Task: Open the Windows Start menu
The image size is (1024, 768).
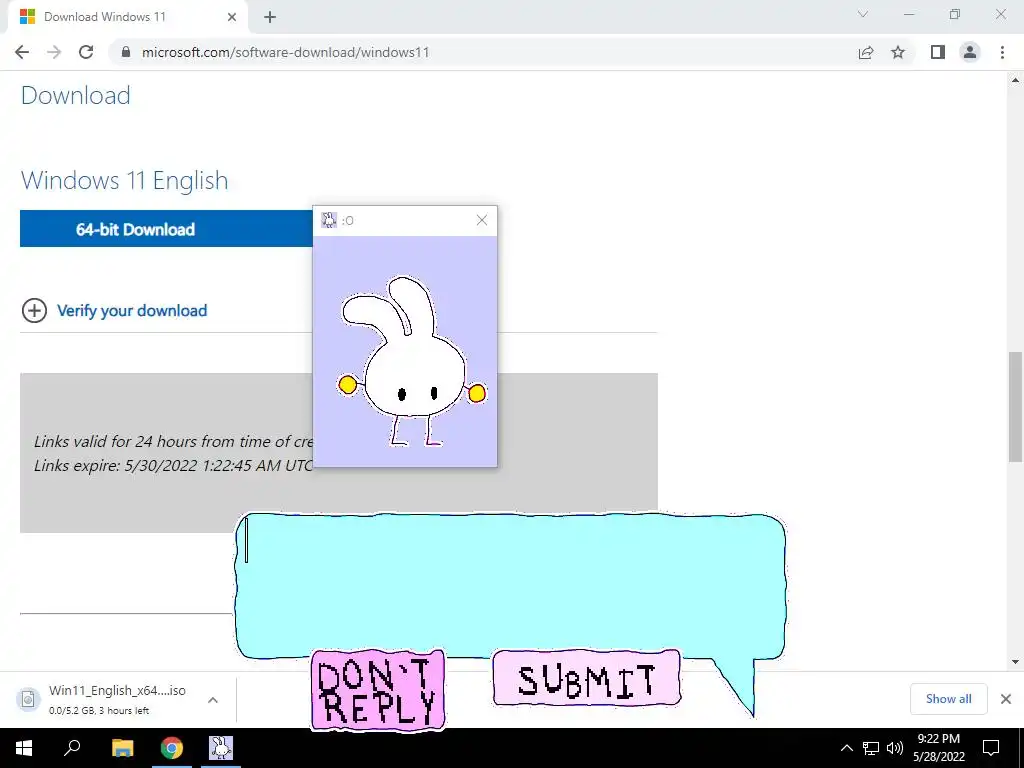Action: [24, 748]
